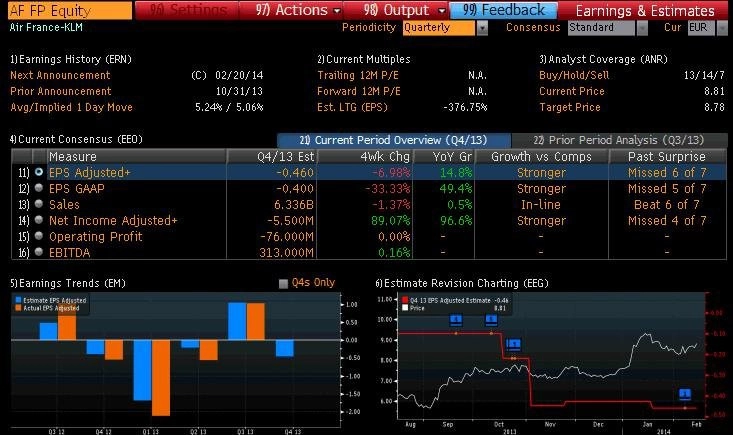Select the Net Income Adjusted+ radio button
This screenshot has width=733, height=435.
tap(39, 220)
